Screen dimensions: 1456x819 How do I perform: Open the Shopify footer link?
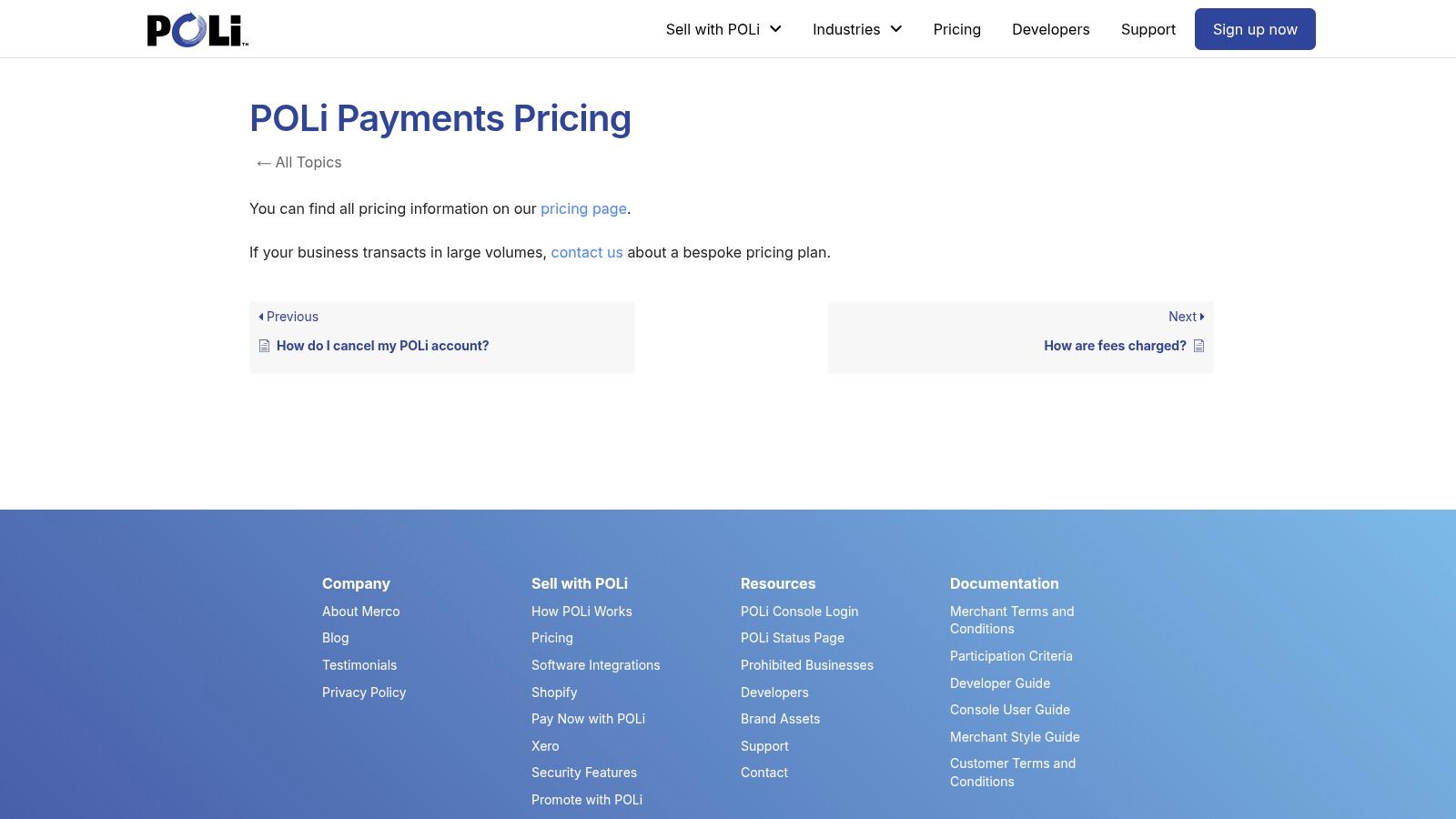[554, 693]
